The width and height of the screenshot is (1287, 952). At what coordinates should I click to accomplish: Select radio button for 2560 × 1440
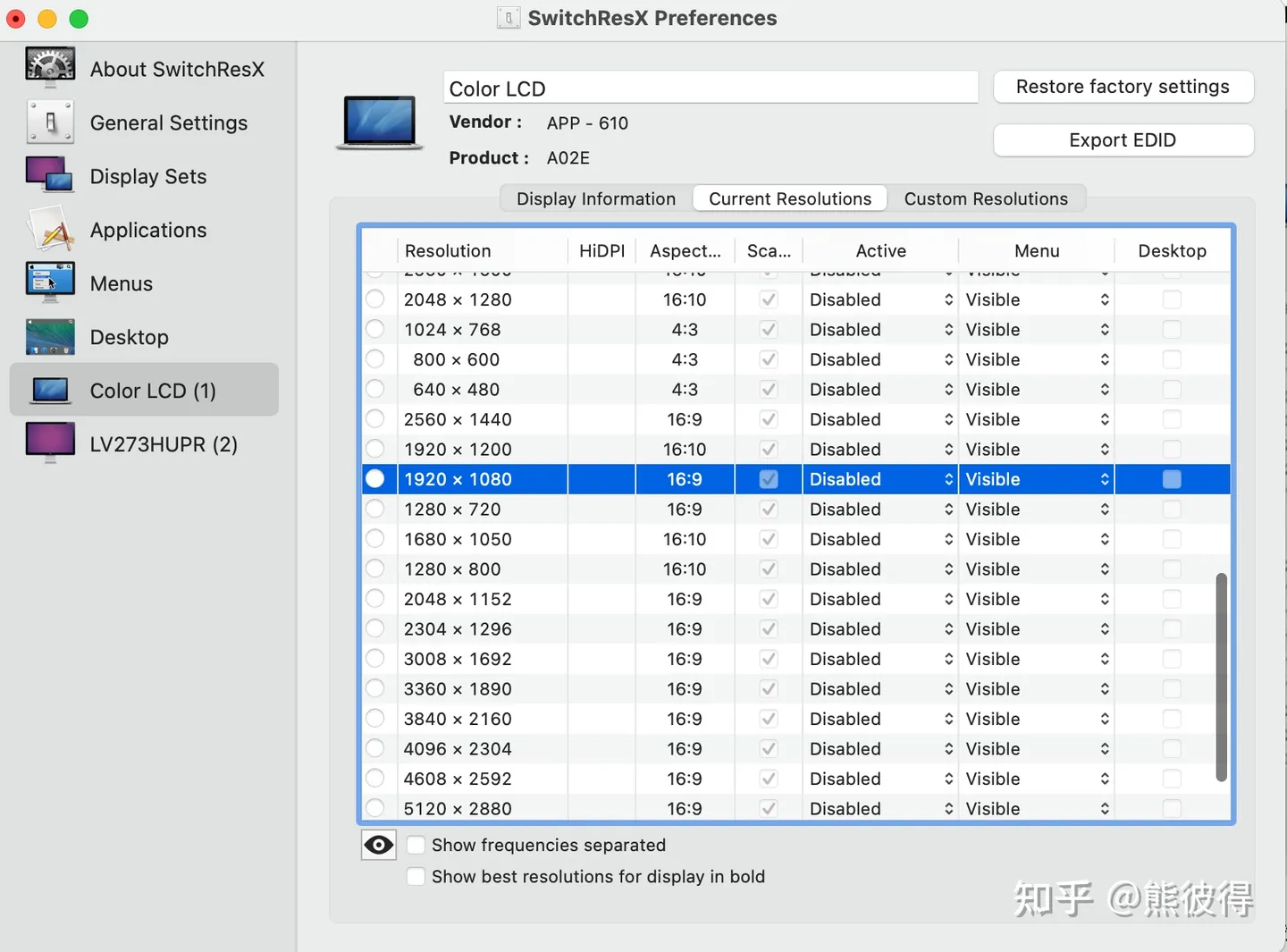point(375,419)
